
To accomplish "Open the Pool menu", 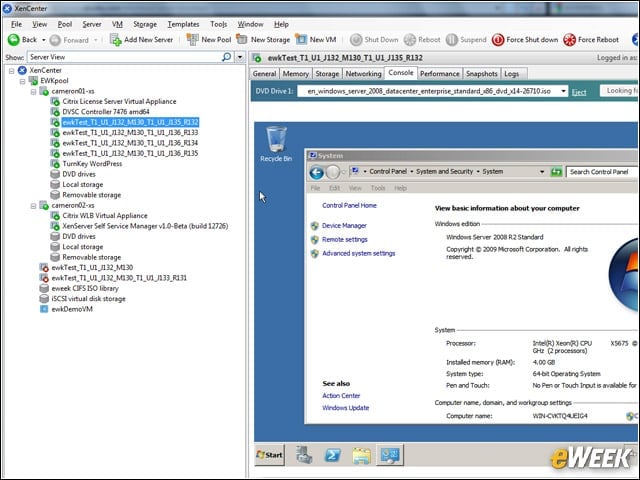I will (x=64, y=24).
